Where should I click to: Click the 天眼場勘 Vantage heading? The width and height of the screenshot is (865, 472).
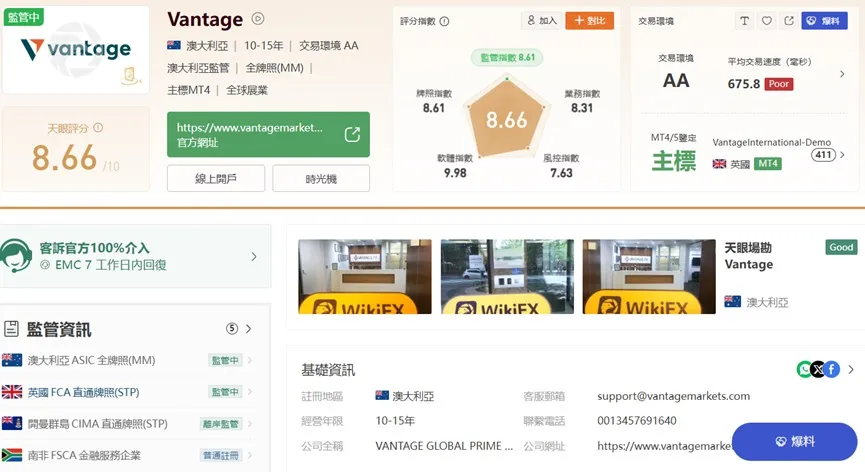(749, 256)
